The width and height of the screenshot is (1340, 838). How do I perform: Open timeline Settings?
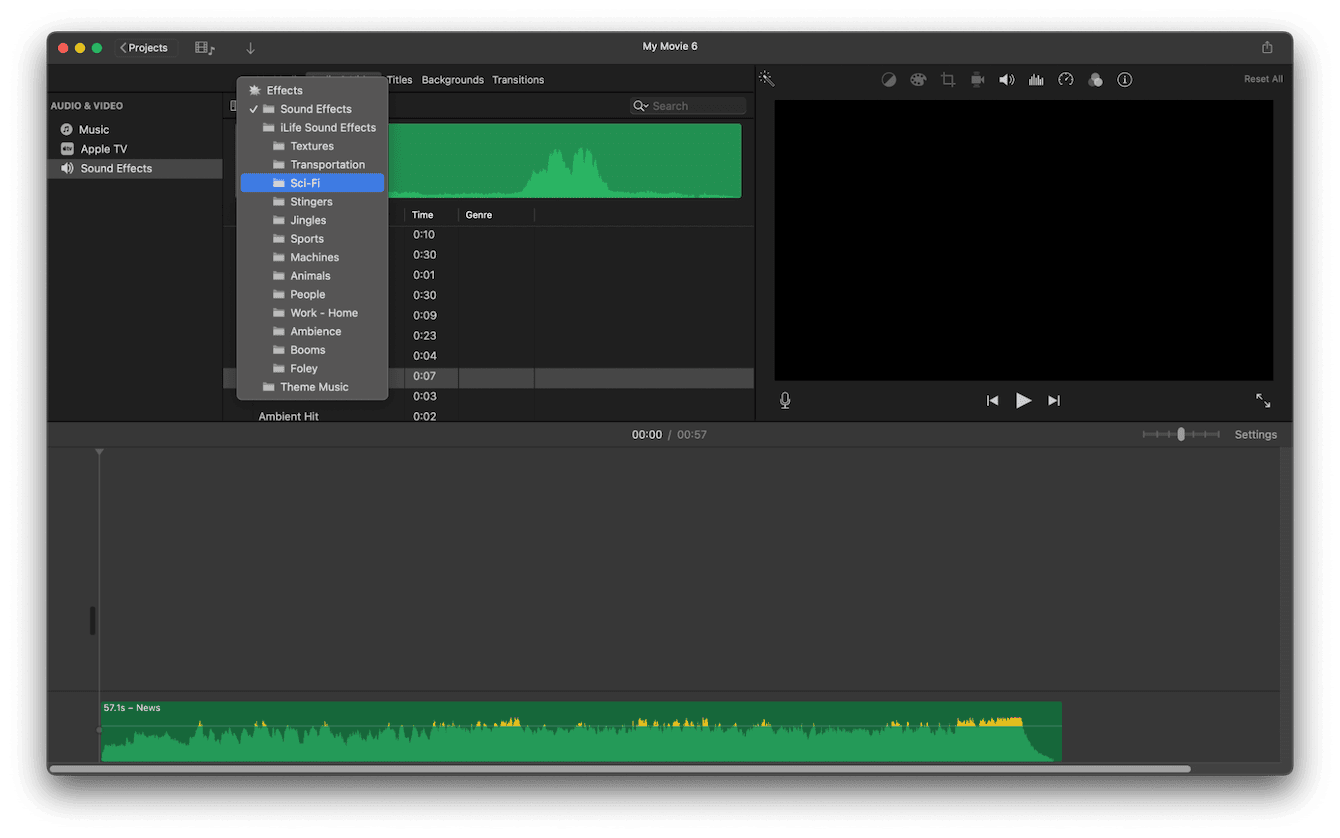click(1255, 435)
